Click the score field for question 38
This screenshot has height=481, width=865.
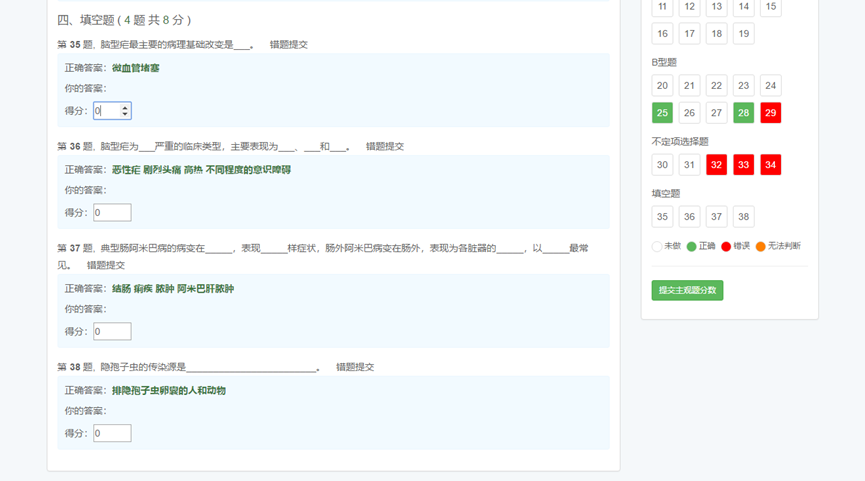point(112,434)
